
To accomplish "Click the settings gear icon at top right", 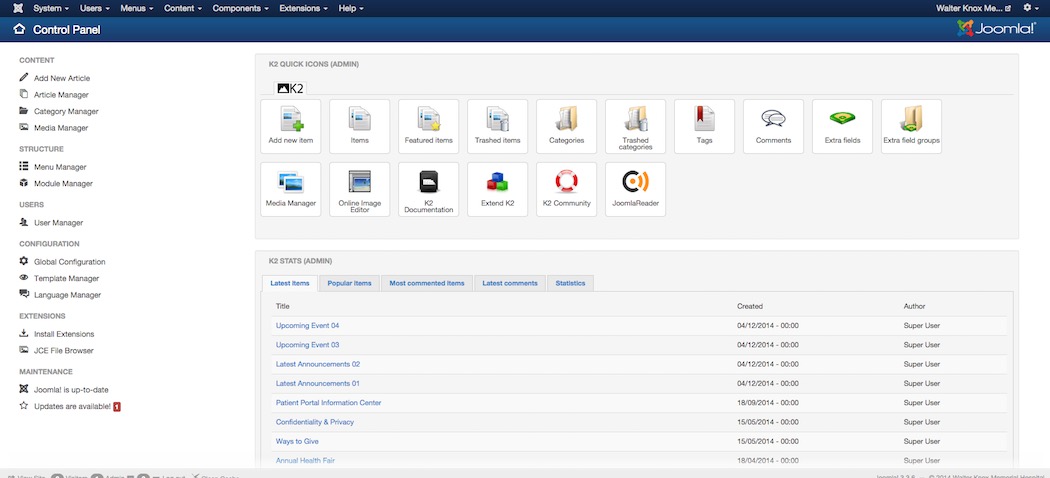I will pos(1028,8).
